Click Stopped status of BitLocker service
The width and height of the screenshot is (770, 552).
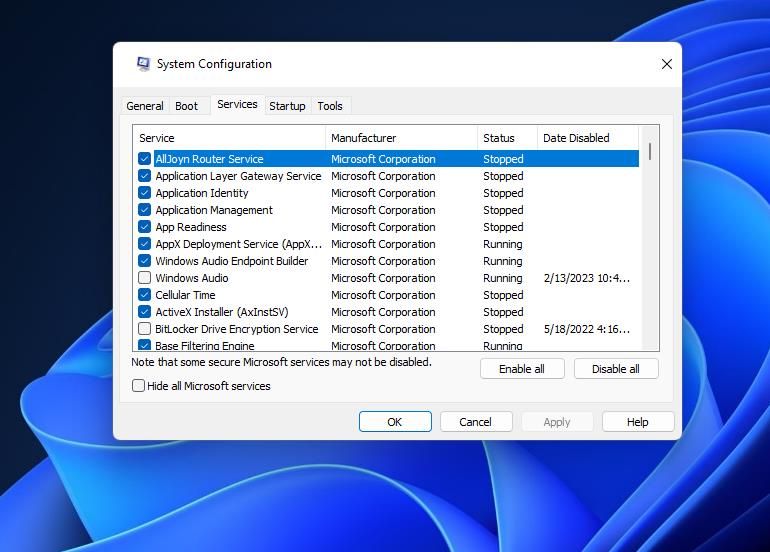503,329
